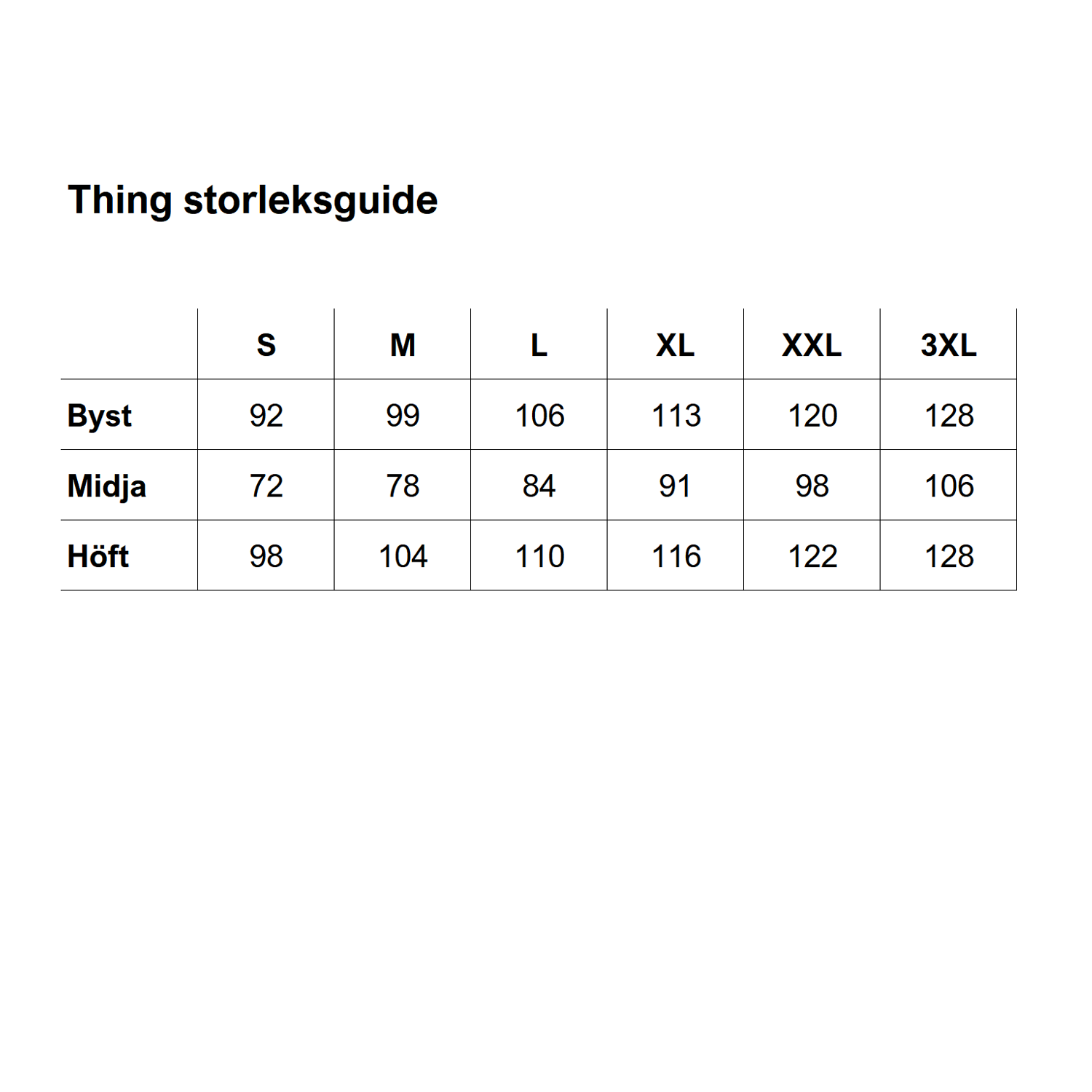Select the M size column header

pyautogui.click(x=403, y=345)
